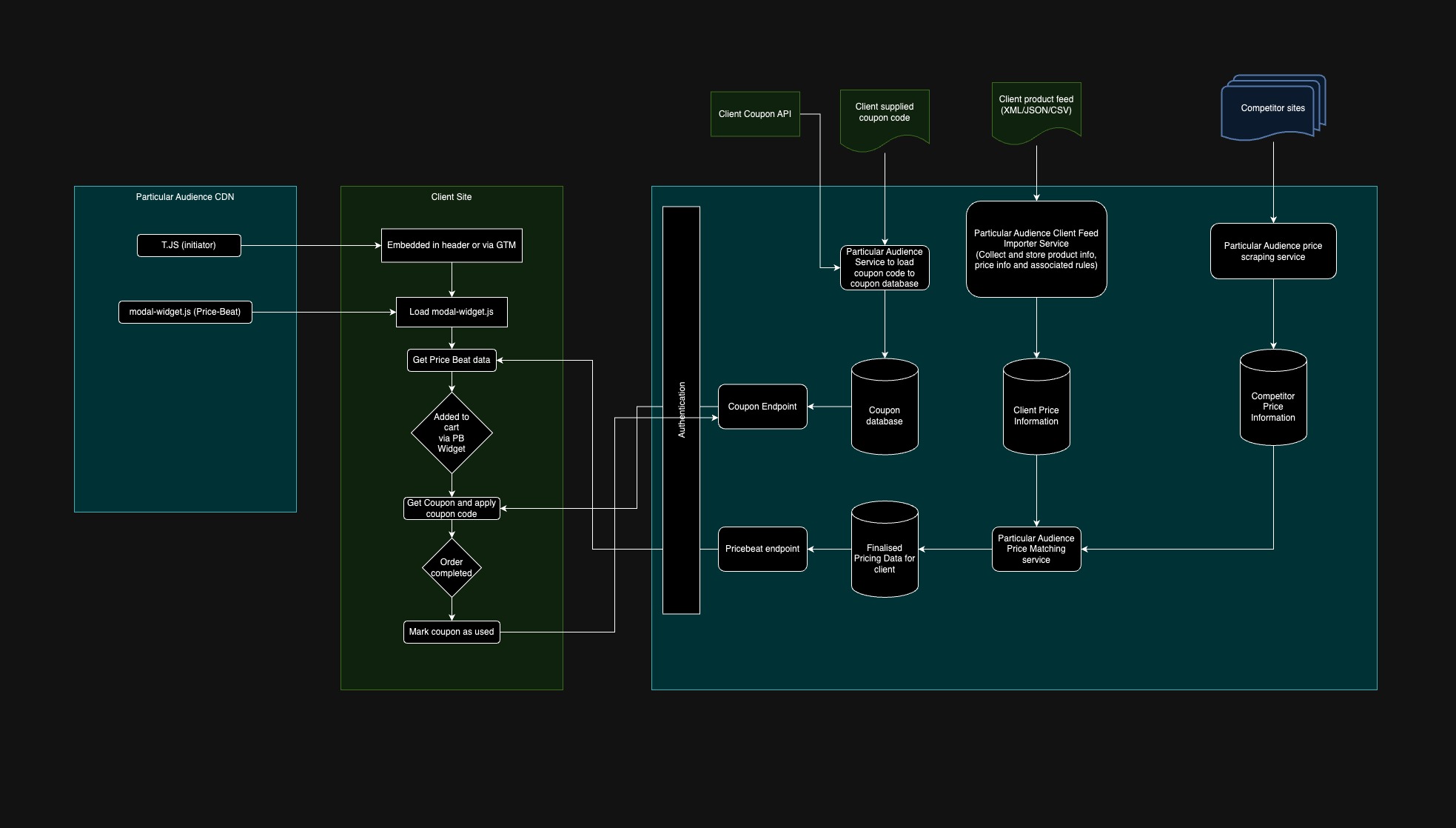This screenshot has width=1456, height=828.
Task: Select the Client supplied coupon code document shape
Action: coord(885,119)
